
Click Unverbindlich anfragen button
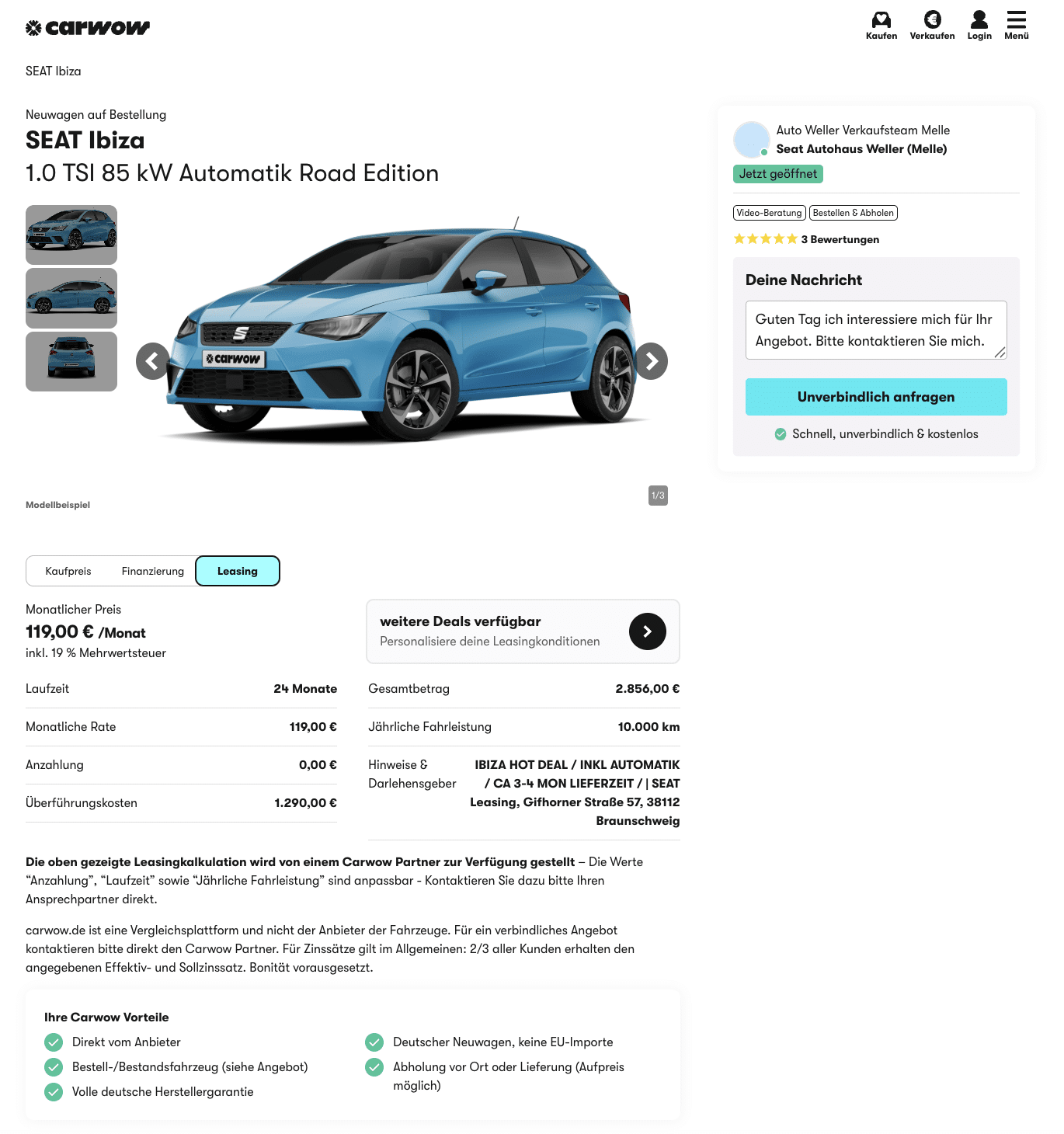[x=876, y=397]
